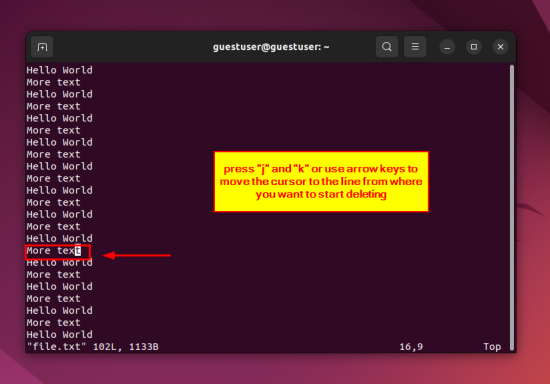This screenshot has width=550, height=384.
Task: Click More text line under first Hello World
Action: coord(54,82)
